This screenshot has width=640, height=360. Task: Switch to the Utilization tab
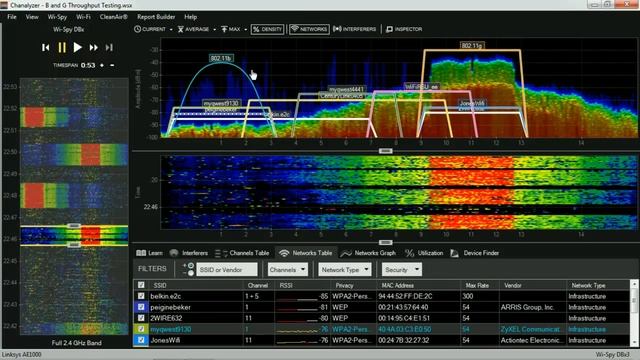click(424, 253)
